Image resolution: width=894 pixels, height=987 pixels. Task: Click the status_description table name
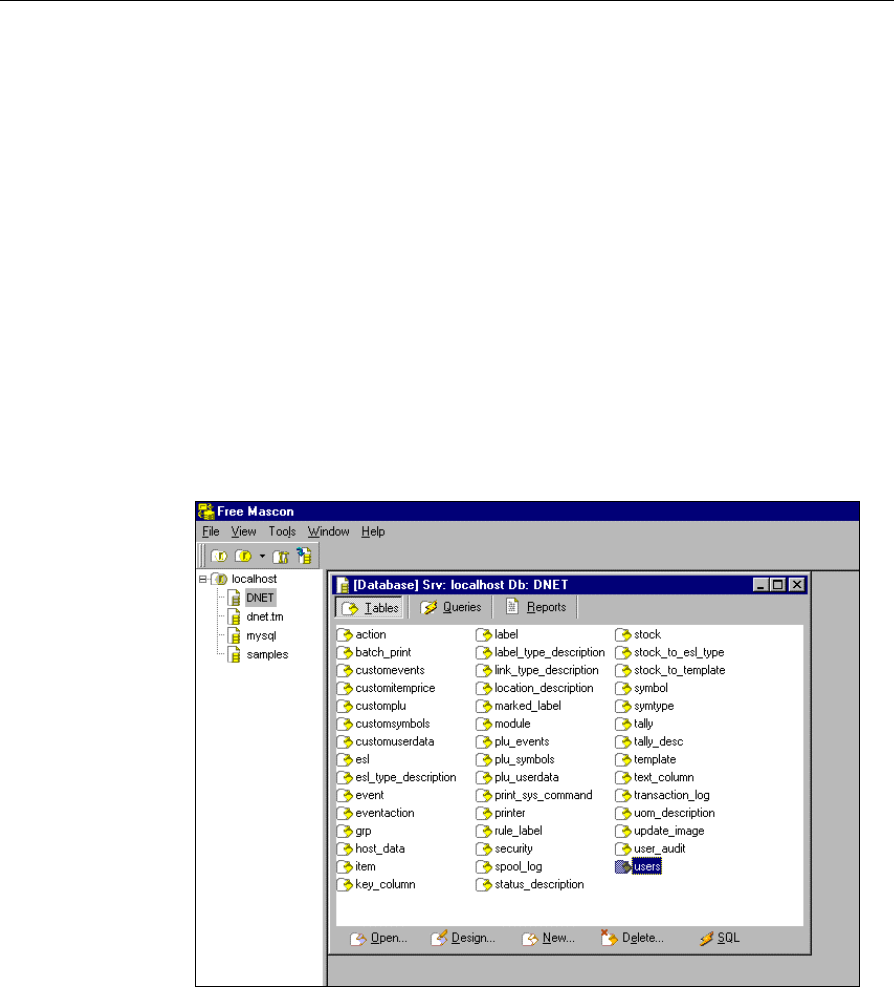(539, 884)
